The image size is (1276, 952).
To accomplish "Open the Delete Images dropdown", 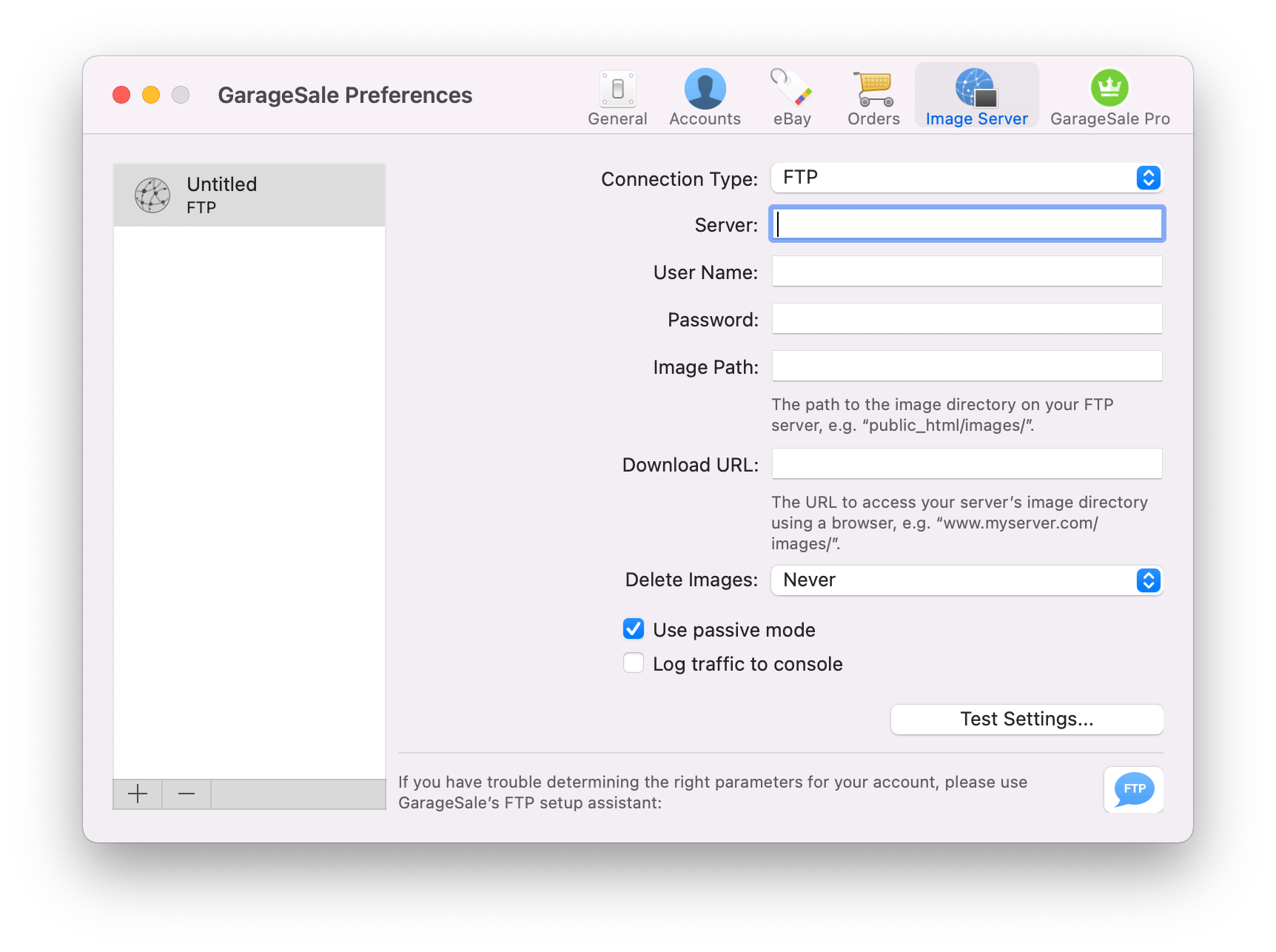I will [967, 580].
